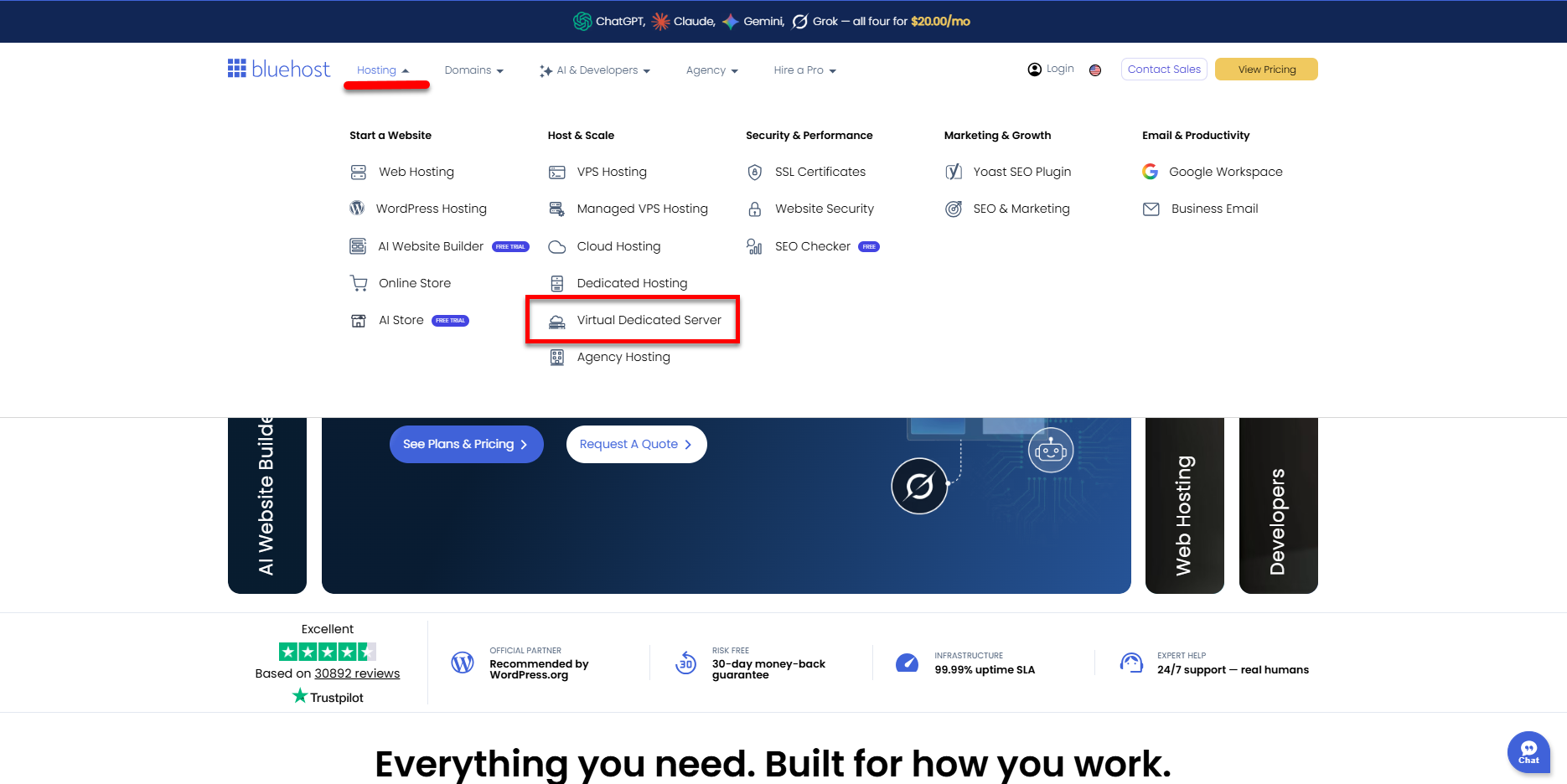Open Business Email menu entry
Image resolution: width=1567 pixels, height=784 pixels.
[1215, 209]
